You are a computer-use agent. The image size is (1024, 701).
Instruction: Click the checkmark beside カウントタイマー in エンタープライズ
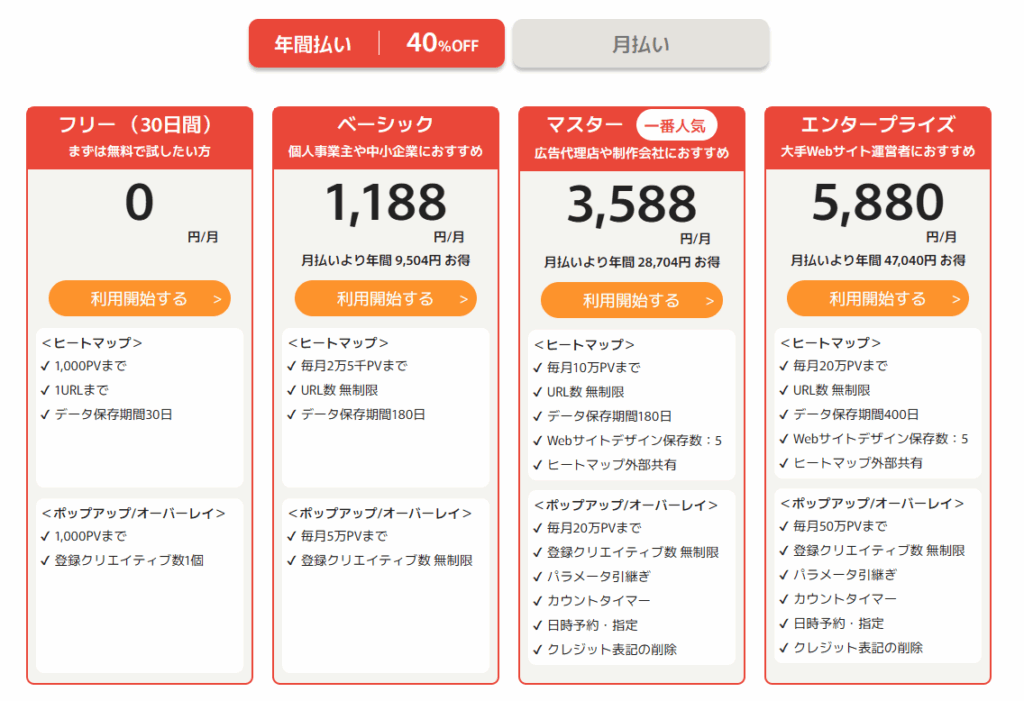784,599
